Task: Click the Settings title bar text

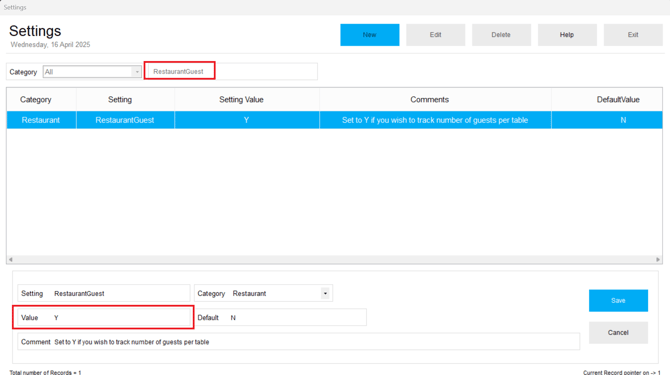Action: (x=15, y=7)
